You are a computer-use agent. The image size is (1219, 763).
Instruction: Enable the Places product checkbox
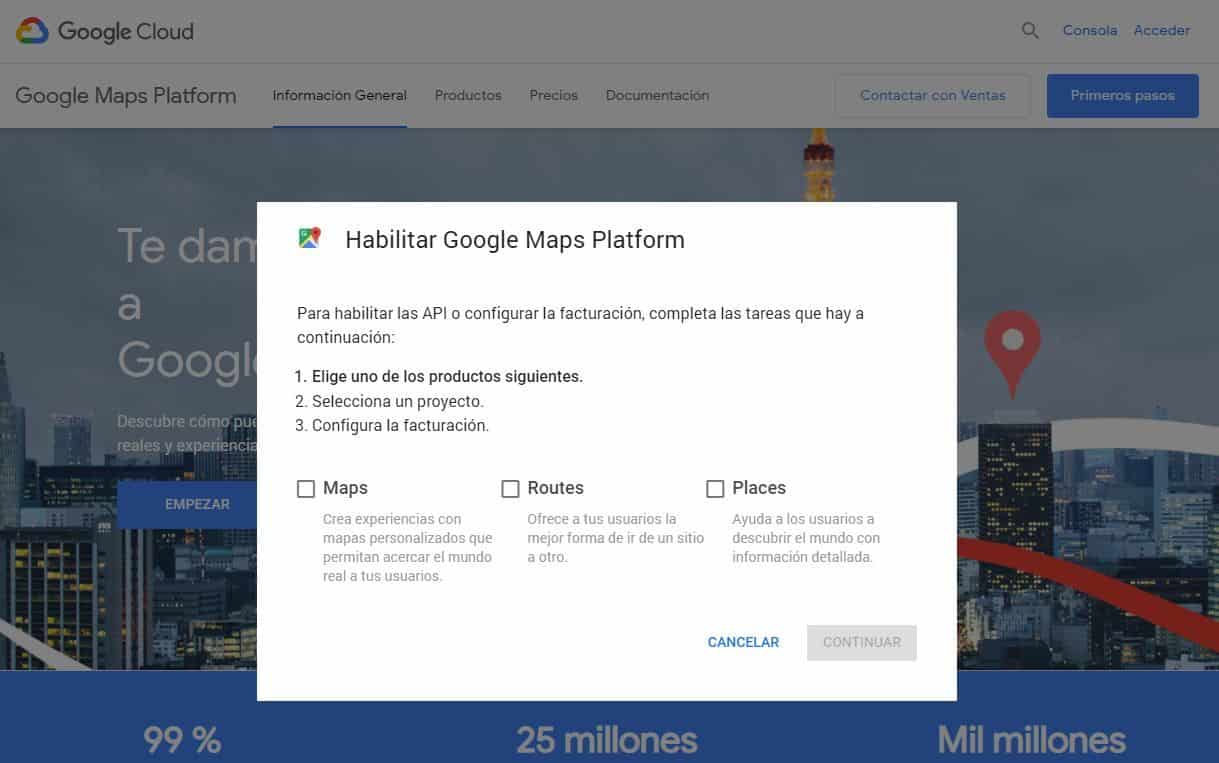point(716,488)
